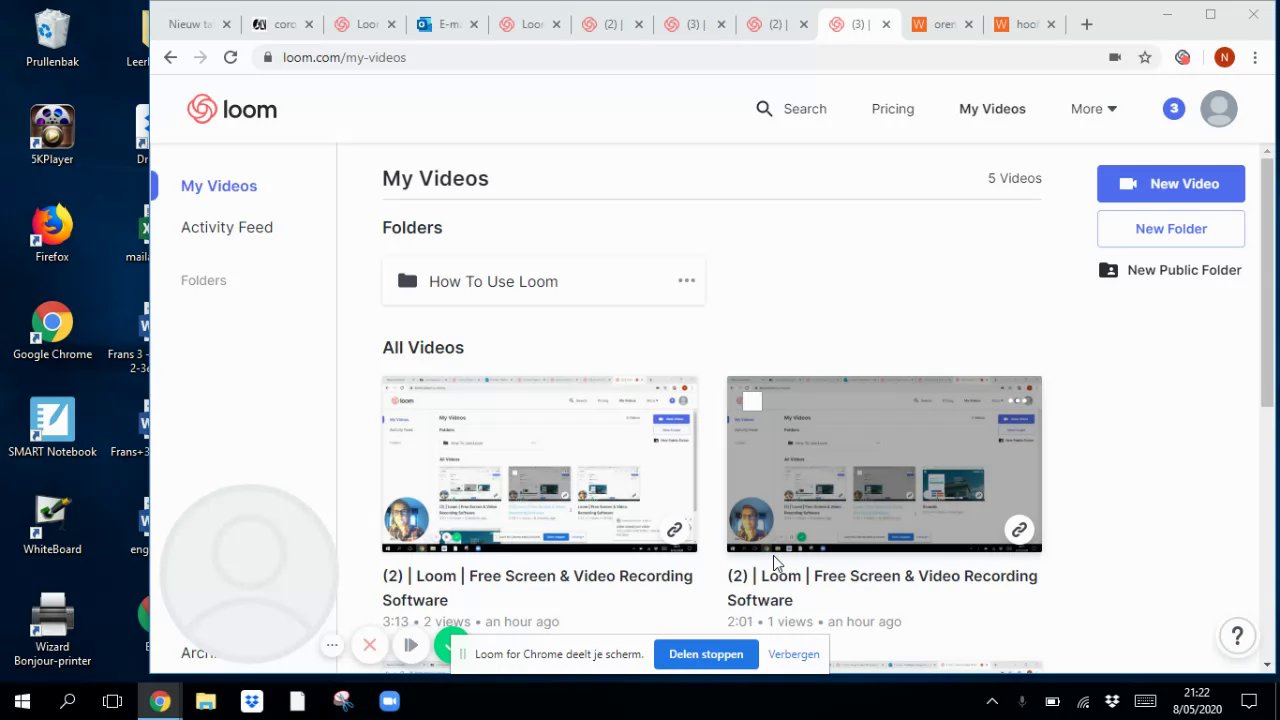Open the 3:13 video thumbnail

click(x=540, y=464)
